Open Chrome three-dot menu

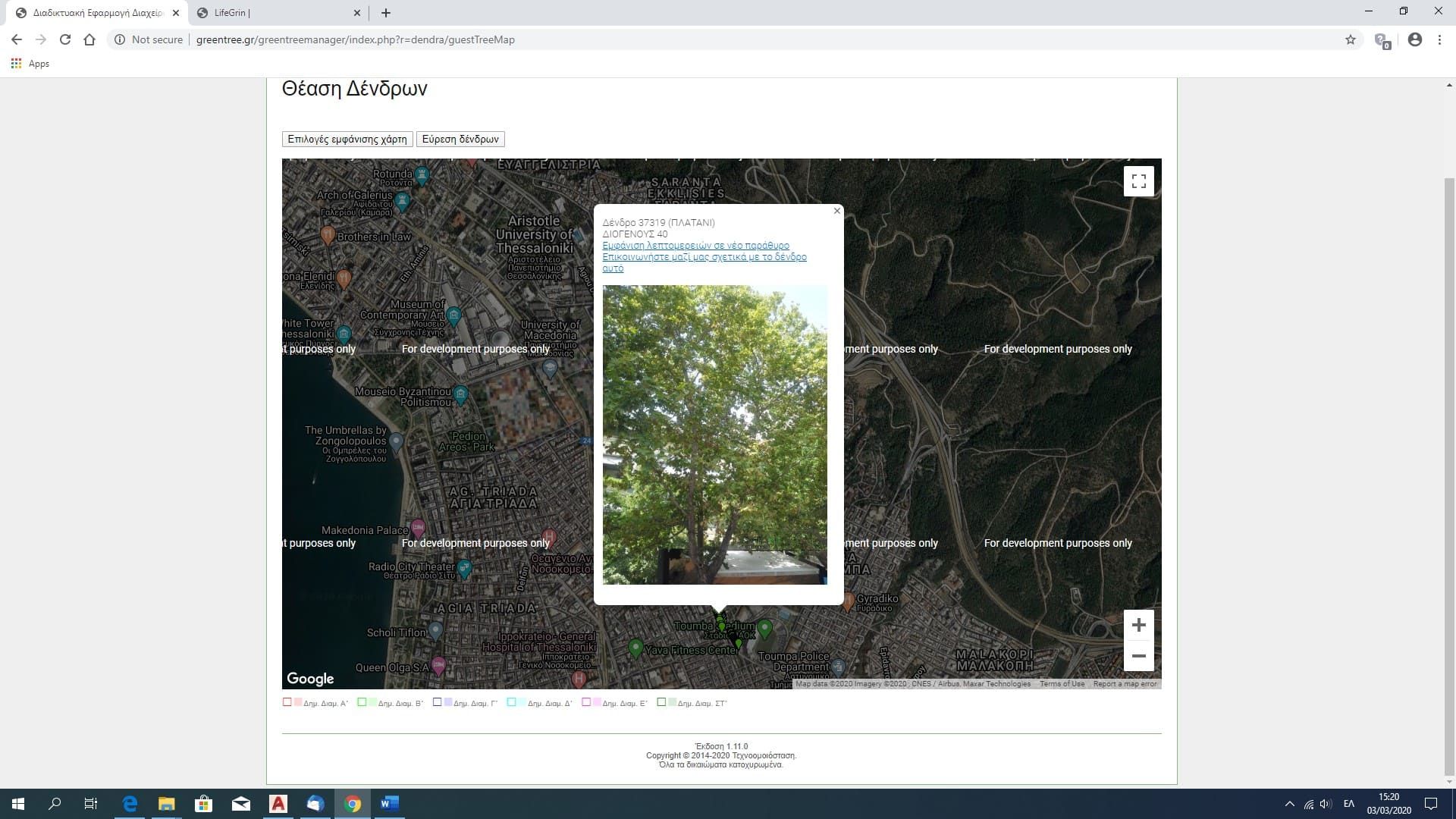pos(1439,39)
